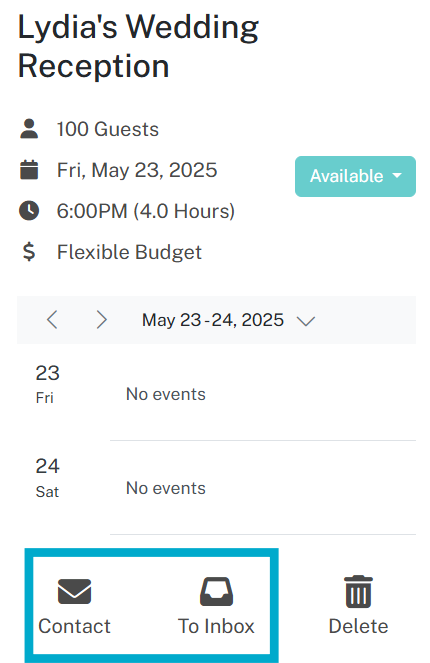430x663 pixels.
Task: Click the To Inbox label
Action: point(216,626)
